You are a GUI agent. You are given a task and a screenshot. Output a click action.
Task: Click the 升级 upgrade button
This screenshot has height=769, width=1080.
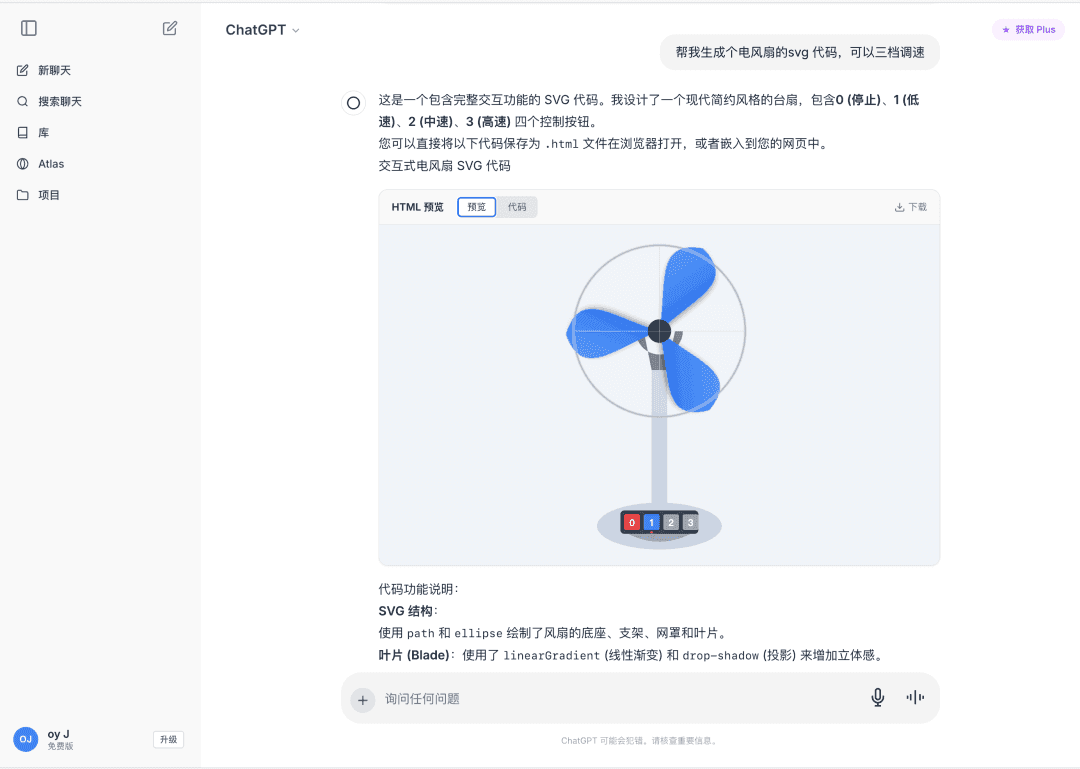[168, 740]
